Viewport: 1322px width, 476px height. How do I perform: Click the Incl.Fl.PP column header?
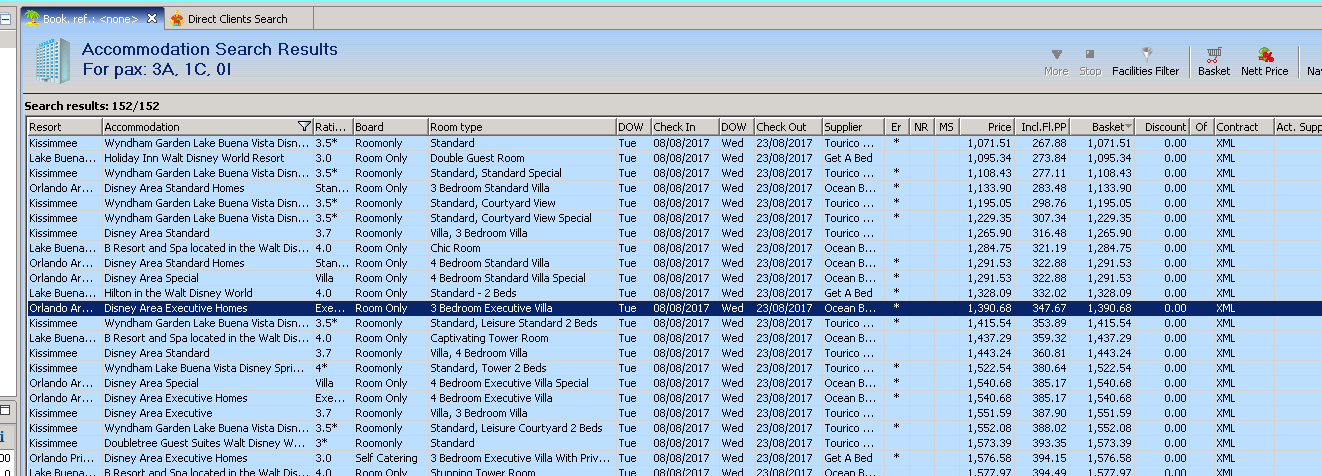click(1041, 127)
